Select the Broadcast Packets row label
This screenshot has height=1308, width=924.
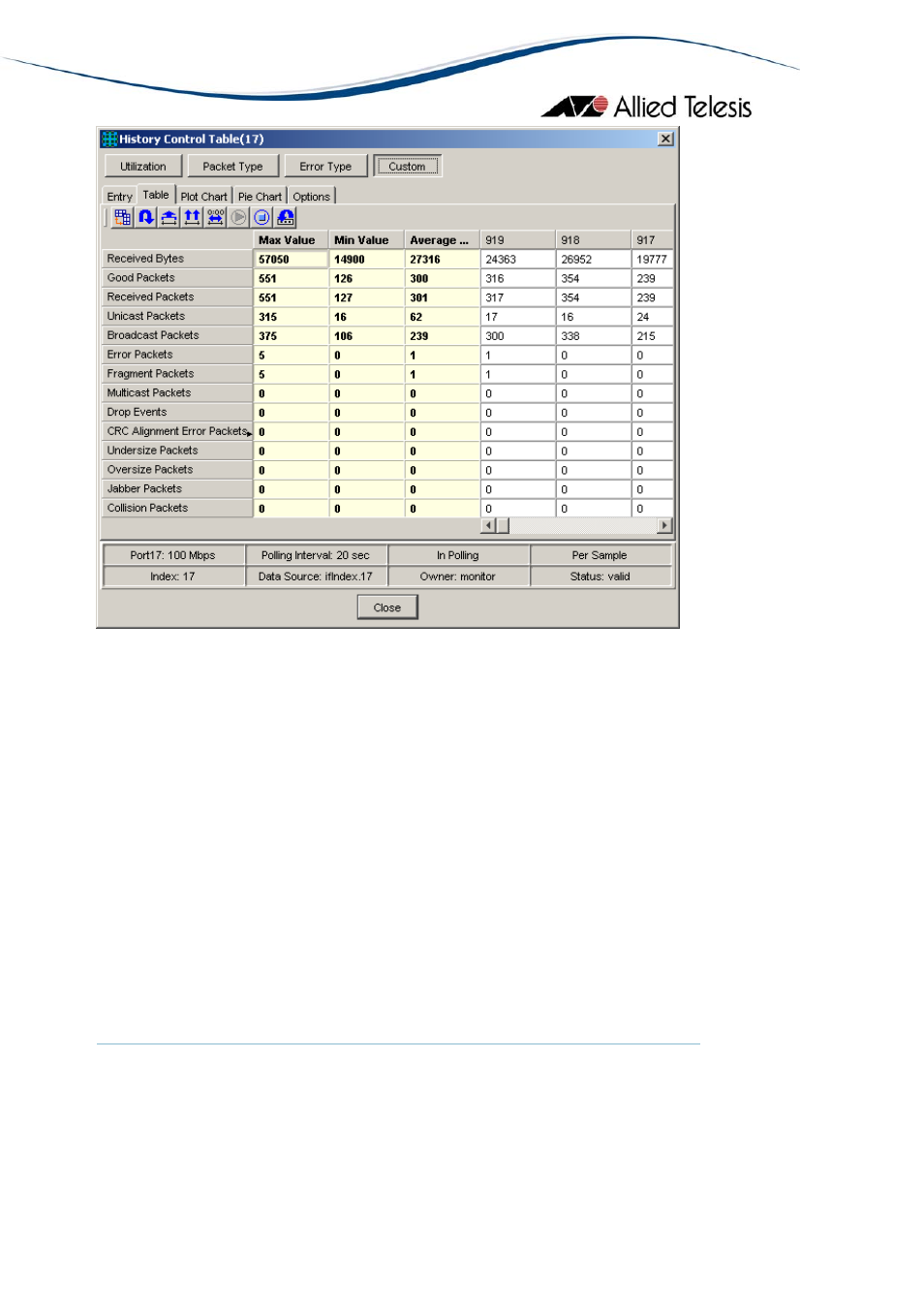(177, 335)
